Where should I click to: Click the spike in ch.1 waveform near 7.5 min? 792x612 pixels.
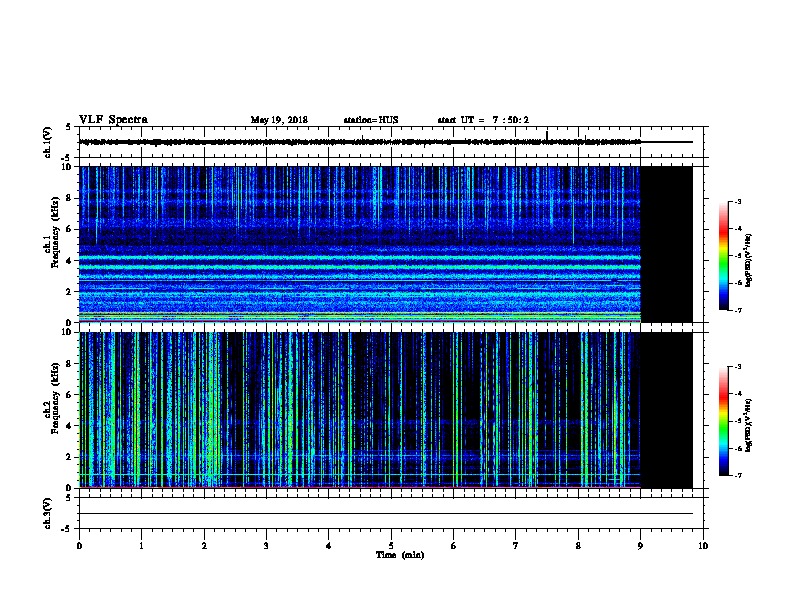[547, 136]
